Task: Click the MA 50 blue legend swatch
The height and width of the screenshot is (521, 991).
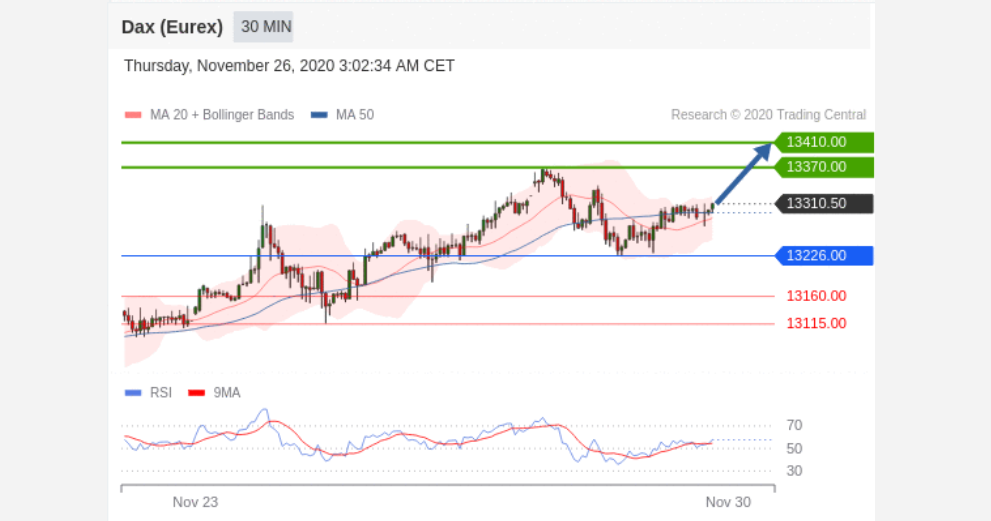Action: pyautogui.click(x=319, y=115)
